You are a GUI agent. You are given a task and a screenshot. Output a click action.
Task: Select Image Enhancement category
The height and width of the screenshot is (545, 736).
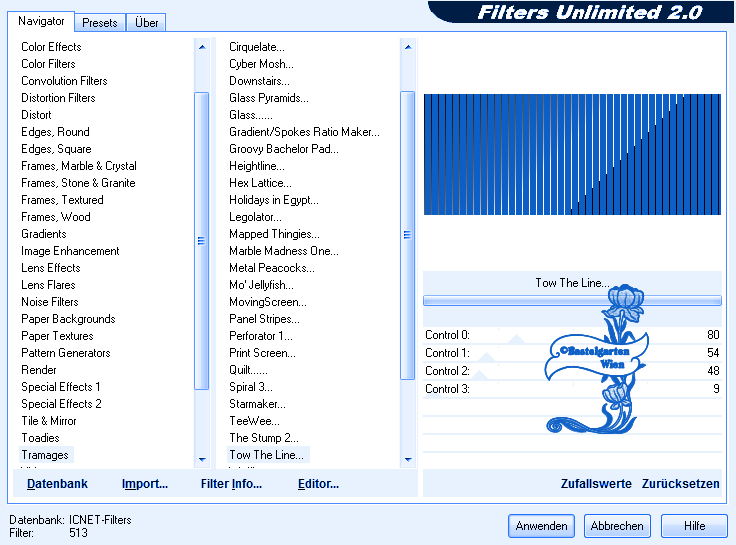[x=70, y=251]
